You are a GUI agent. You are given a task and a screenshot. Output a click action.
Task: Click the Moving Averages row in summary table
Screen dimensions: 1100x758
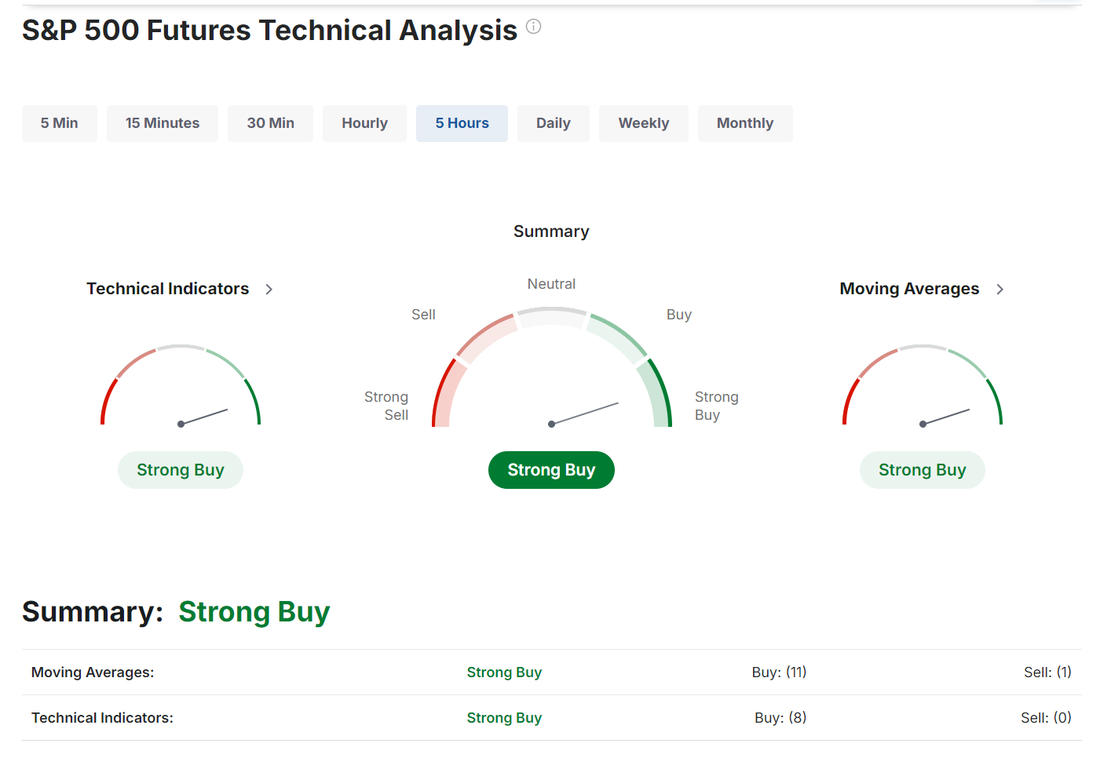(x=93, y=672)
